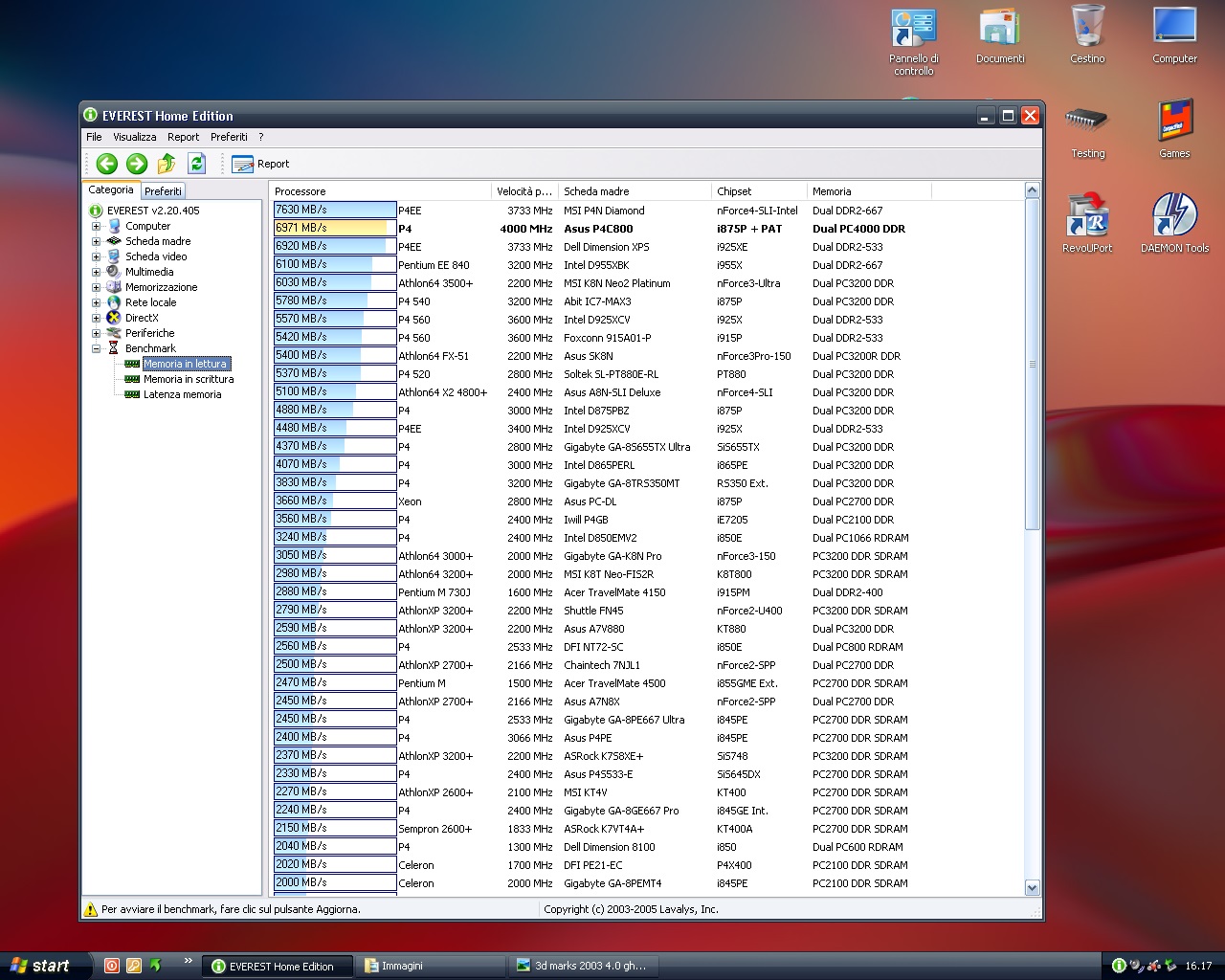Open the Report toolbar button
The image size is (1225, 980).
(260, 164)
